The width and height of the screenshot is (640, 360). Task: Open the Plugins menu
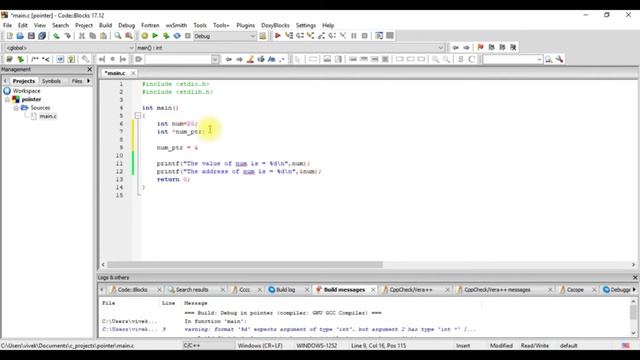[246, 25]
